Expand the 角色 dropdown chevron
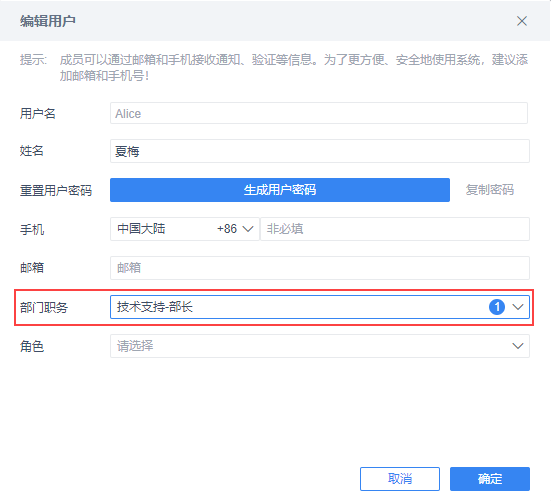551x501 pixels. point(518,346)
